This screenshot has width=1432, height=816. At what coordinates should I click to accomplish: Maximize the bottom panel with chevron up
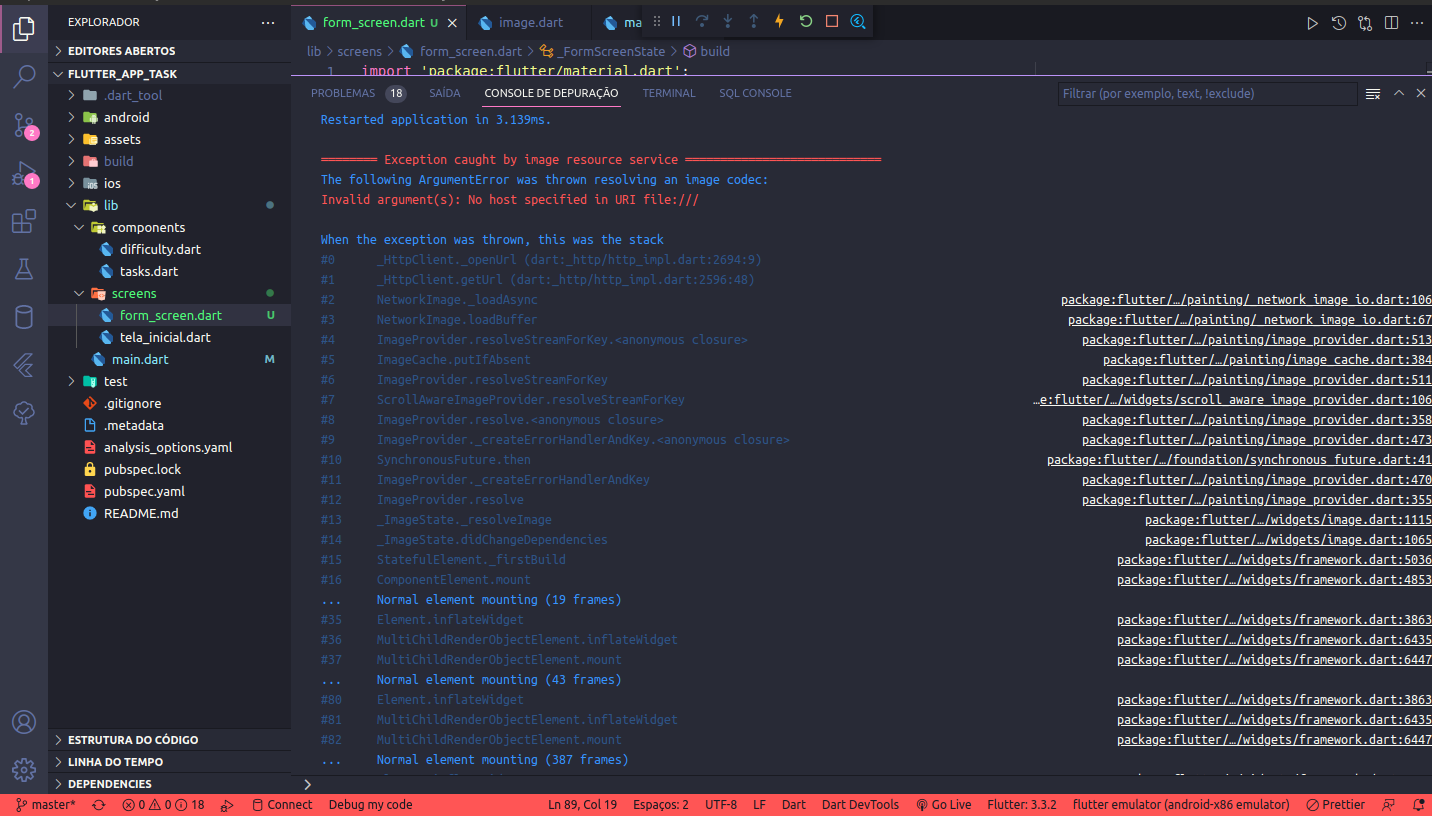(x=1399, y=93)
